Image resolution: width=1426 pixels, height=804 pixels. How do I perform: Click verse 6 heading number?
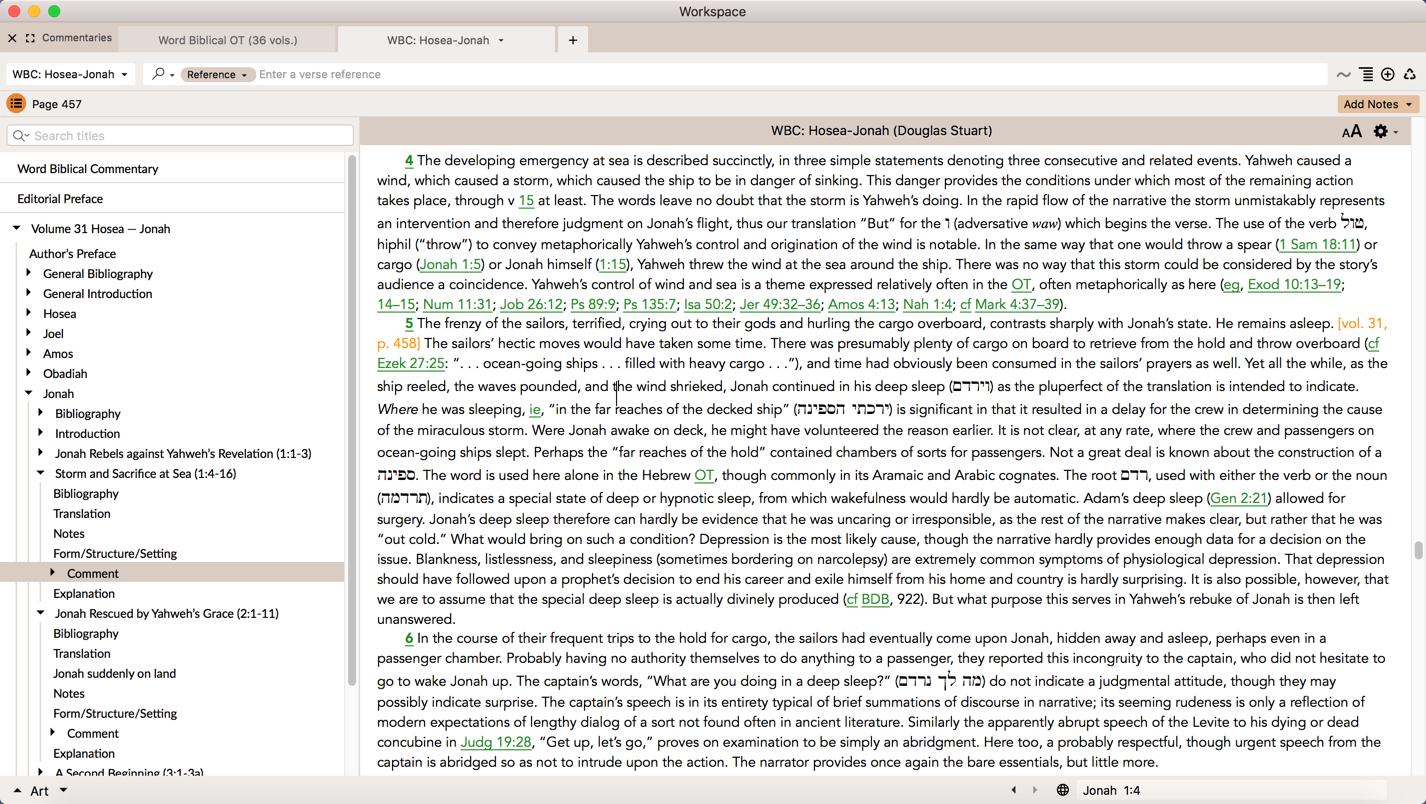[409, 638]
